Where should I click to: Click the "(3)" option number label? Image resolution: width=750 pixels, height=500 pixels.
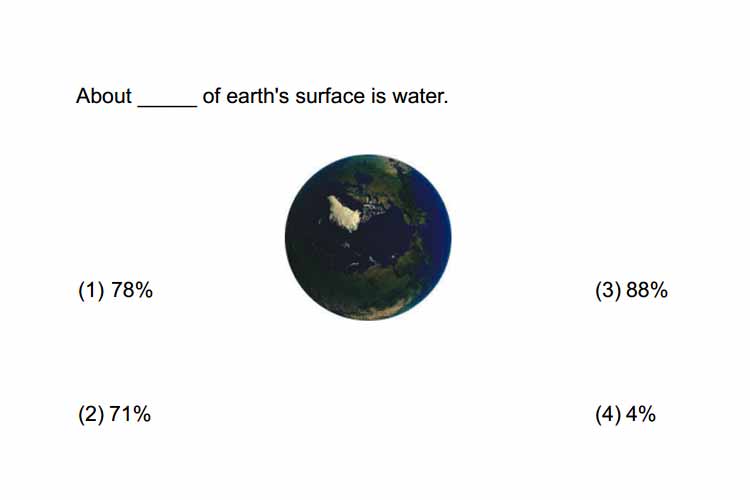tap(608, 290)
